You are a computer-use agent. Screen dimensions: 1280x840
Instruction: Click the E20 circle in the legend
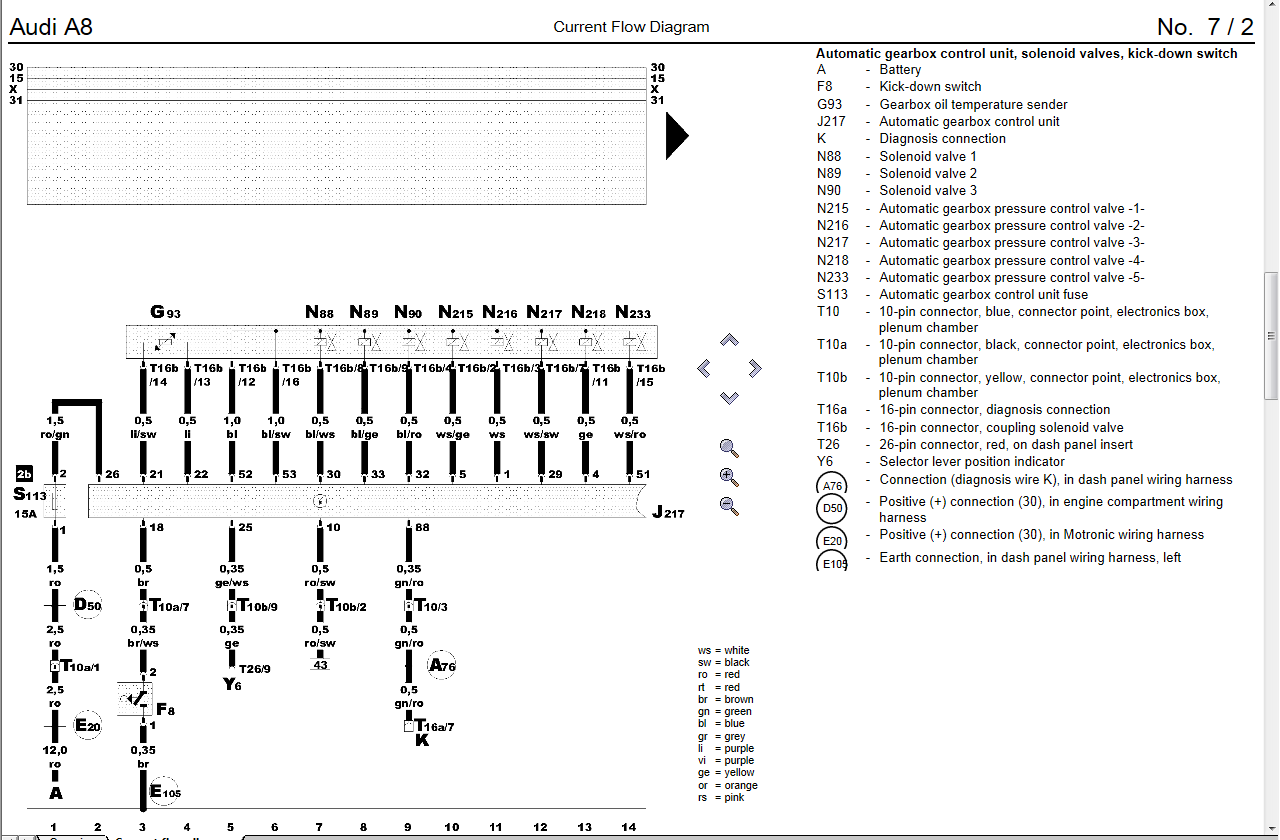pos(832,538)
